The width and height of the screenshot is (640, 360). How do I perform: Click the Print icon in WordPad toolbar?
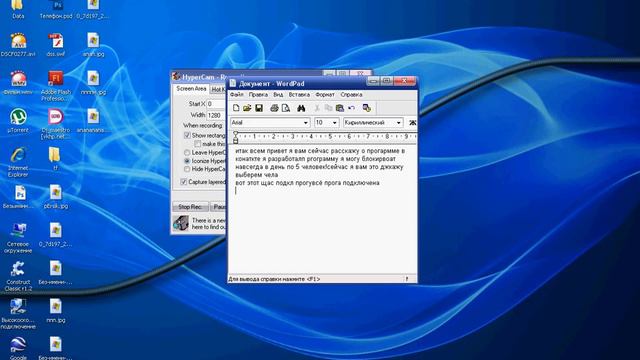point(274,108)
